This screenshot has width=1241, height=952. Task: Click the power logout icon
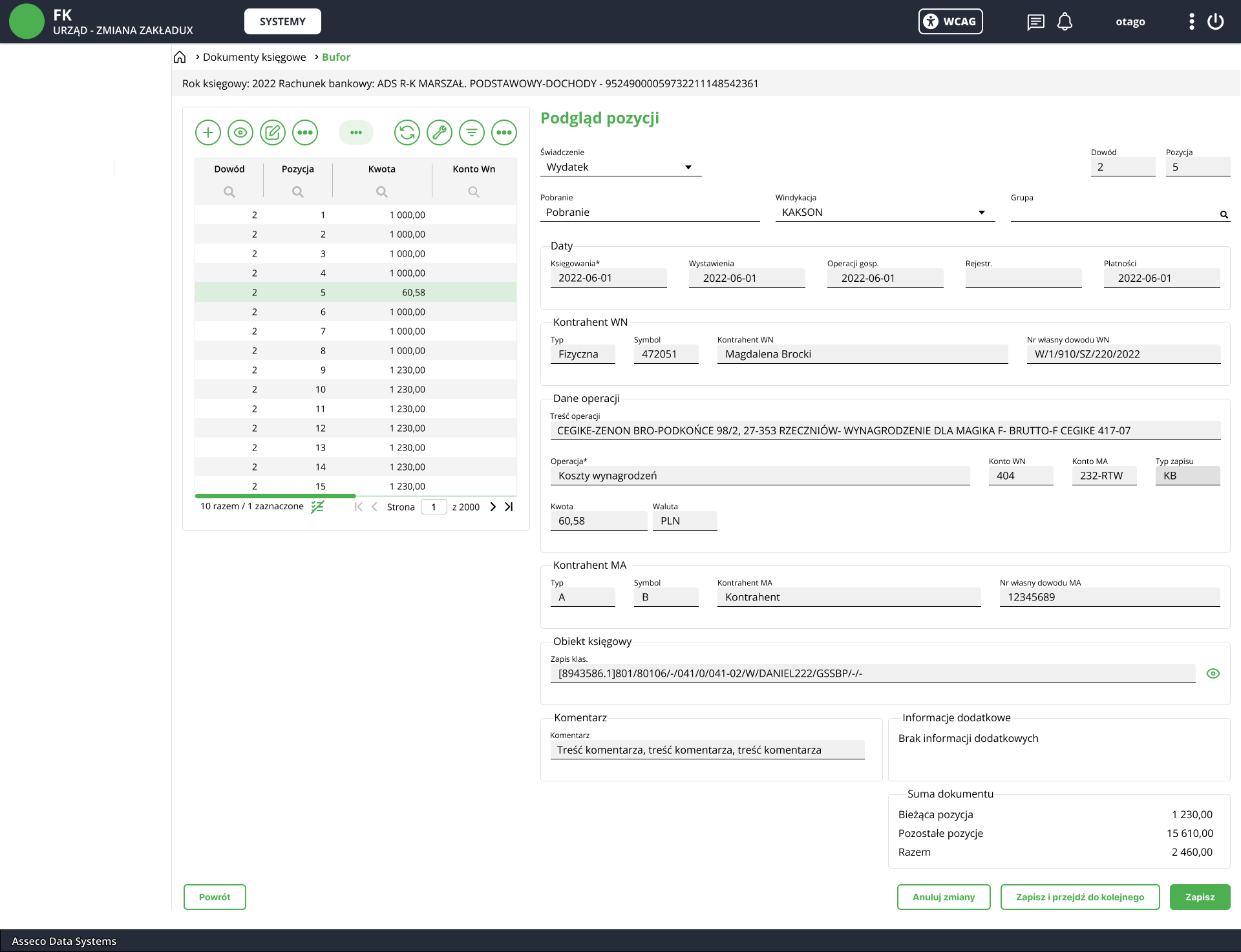pyautogui.click(x=1215, y=21)
